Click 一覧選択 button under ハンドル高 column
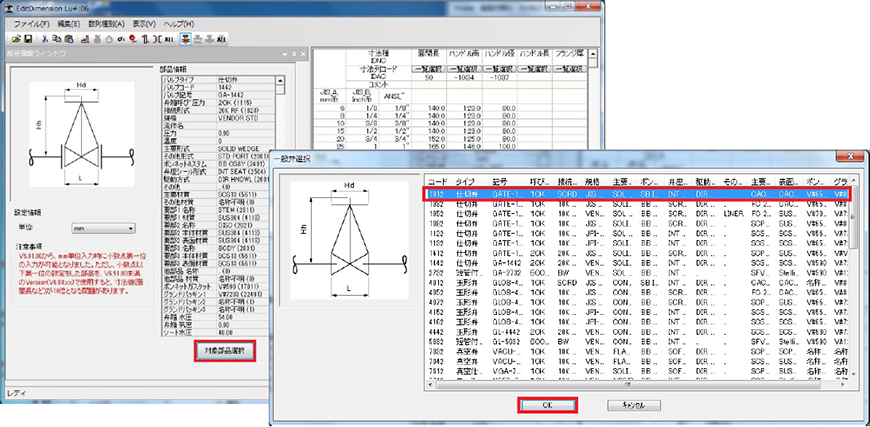870x427 pixels. 464,69
